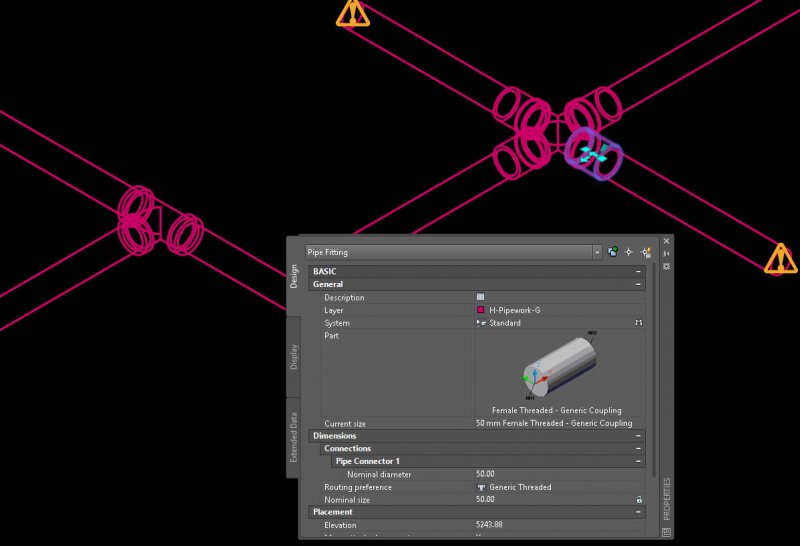Click the Quick Select icon

tap(646, 252)
